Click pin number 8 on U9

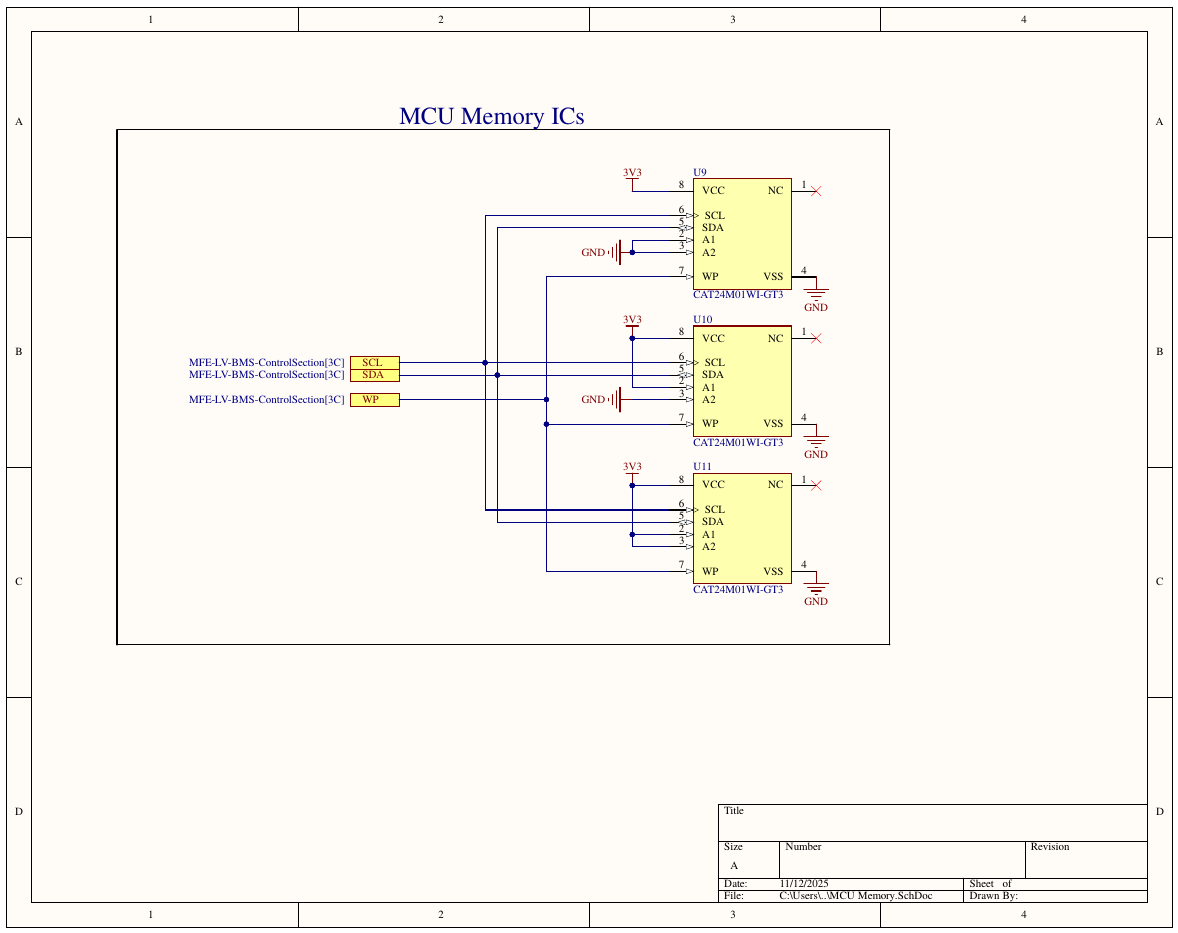click(x=681, y=185)
